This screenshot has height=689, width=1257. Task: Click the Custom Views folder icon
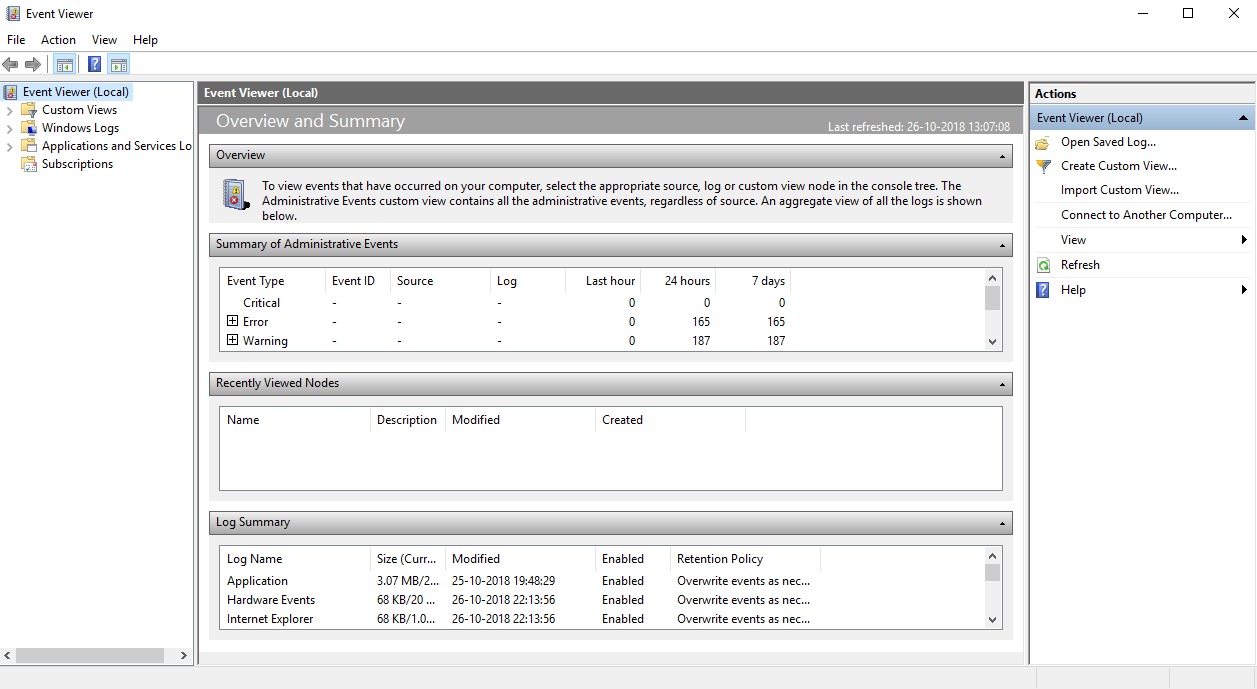[29, 110]
